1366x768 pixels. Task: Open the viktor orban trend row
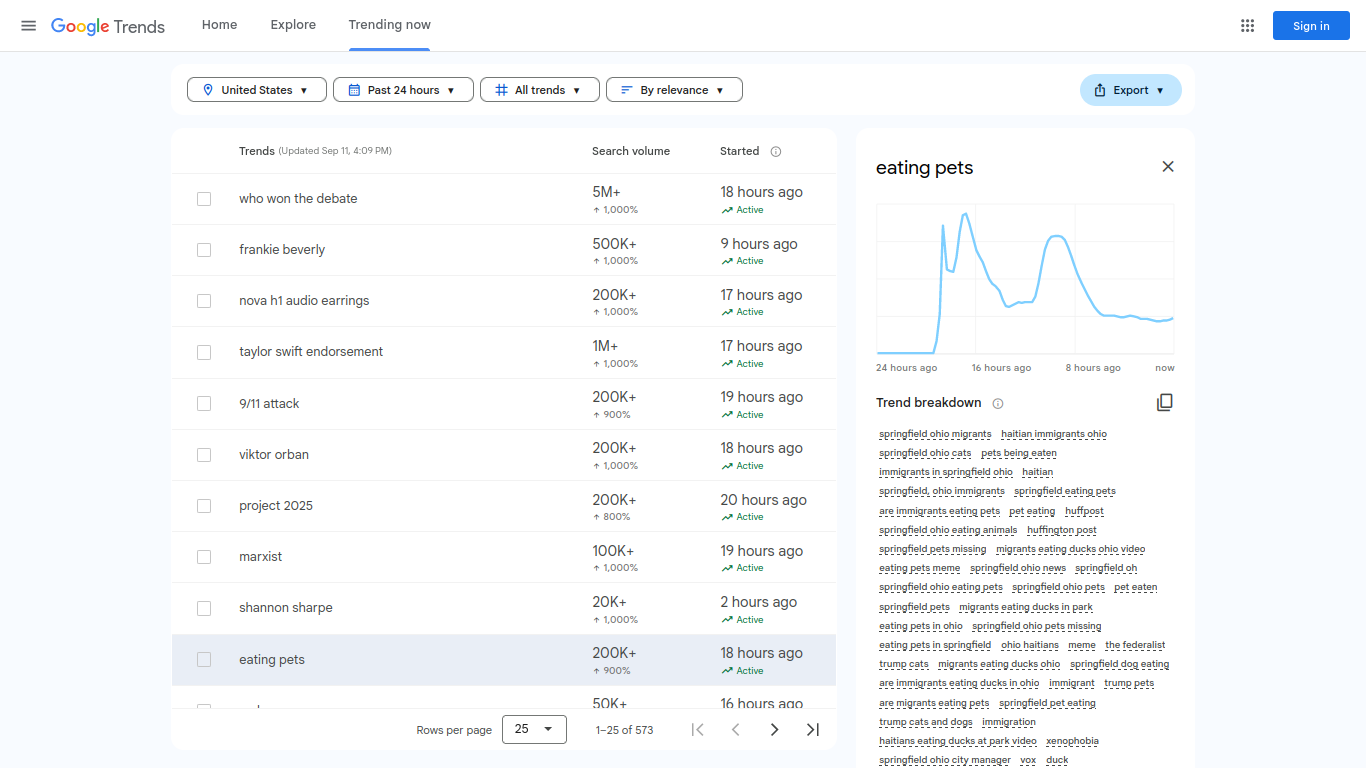504,455
